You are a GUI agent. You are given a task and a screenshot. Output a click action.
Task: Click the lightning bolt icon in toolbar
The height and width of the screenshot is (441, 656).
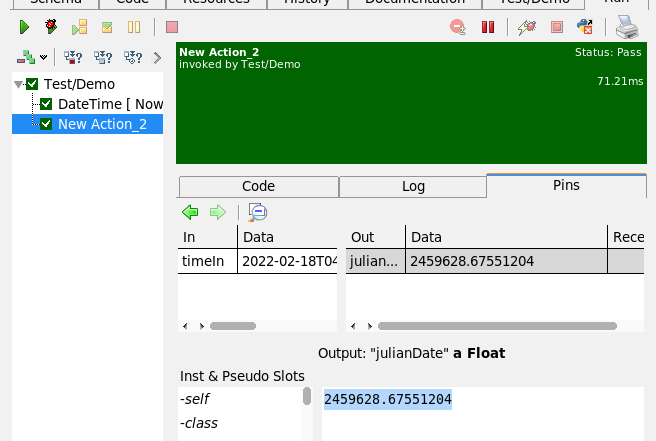[x=528, y=27]
